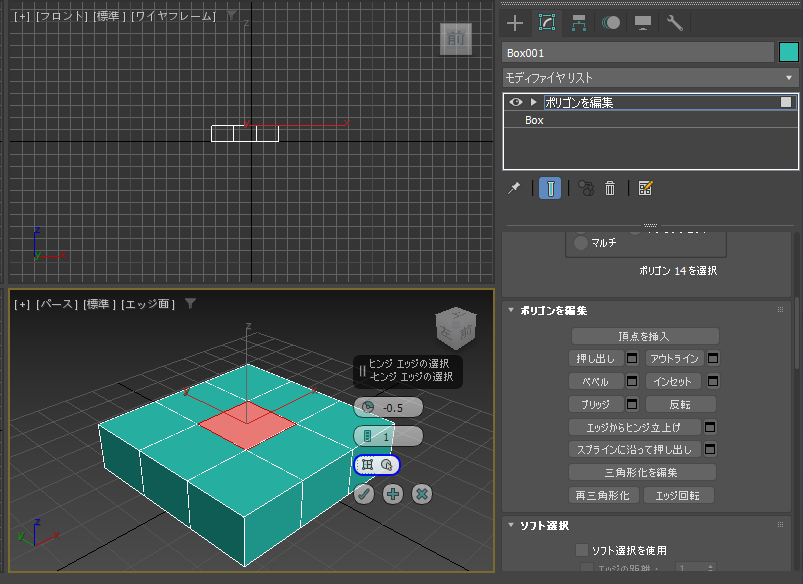
Task: Open [標準] menu in the パース viewport
Action: coord(99,304)
